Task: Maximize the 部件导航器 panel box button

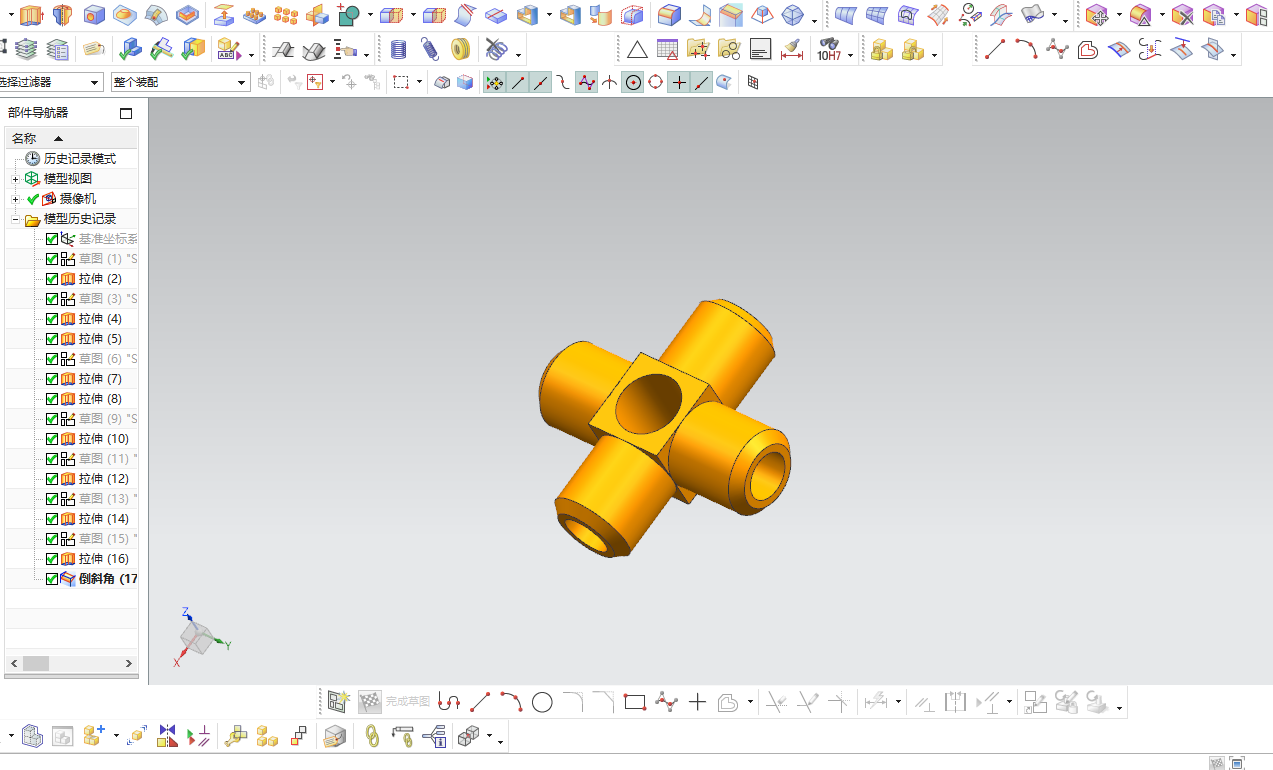Action: 126,113
